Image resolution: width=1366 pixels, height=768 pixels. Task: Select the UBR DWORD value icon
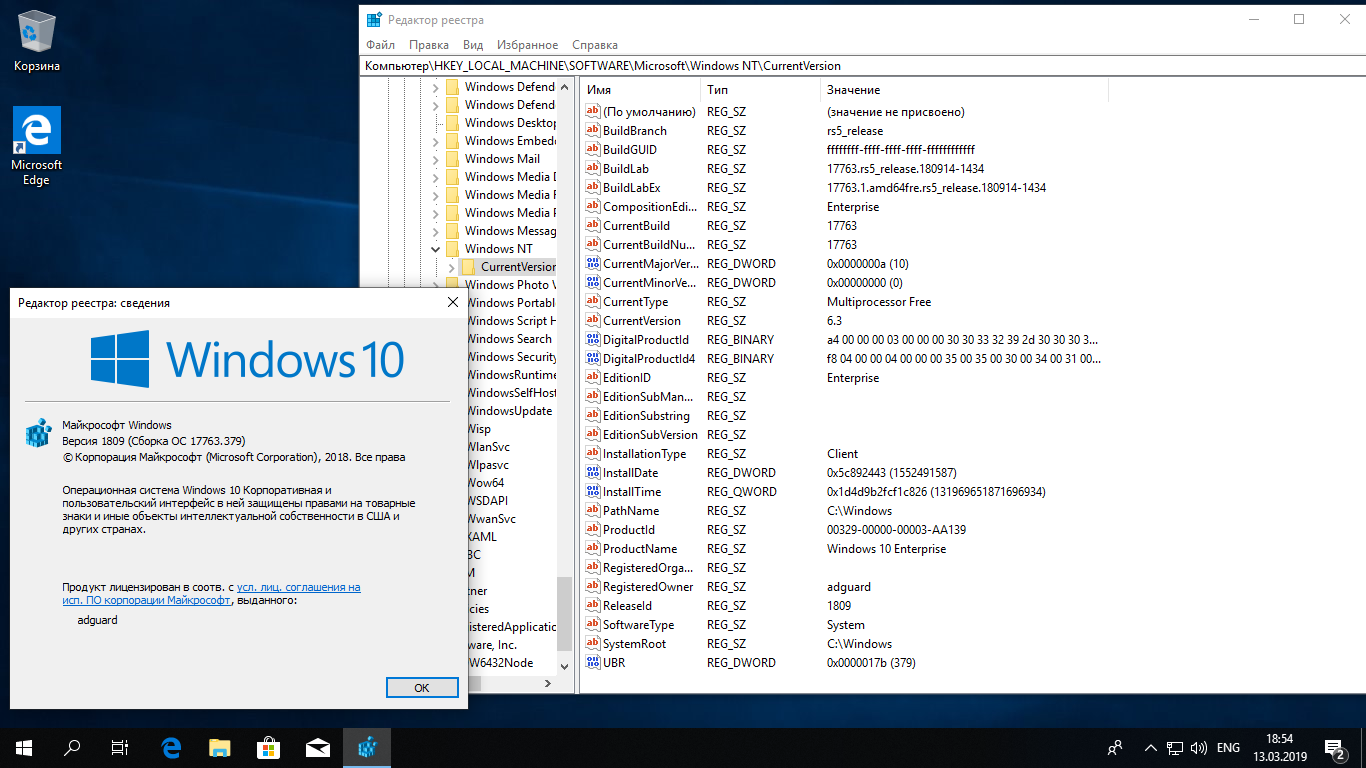592,663
